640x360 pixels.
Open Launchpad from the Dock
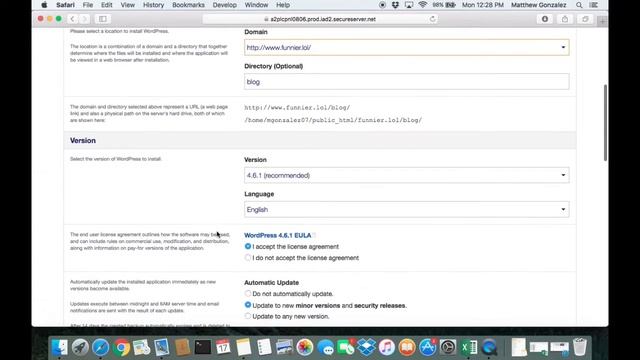(80, 347)
